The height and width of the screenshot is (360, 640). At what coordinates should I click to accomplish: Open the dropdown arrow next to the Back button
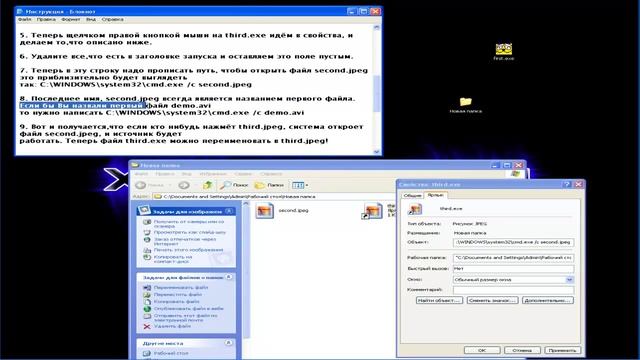click(x=170, y=185)
